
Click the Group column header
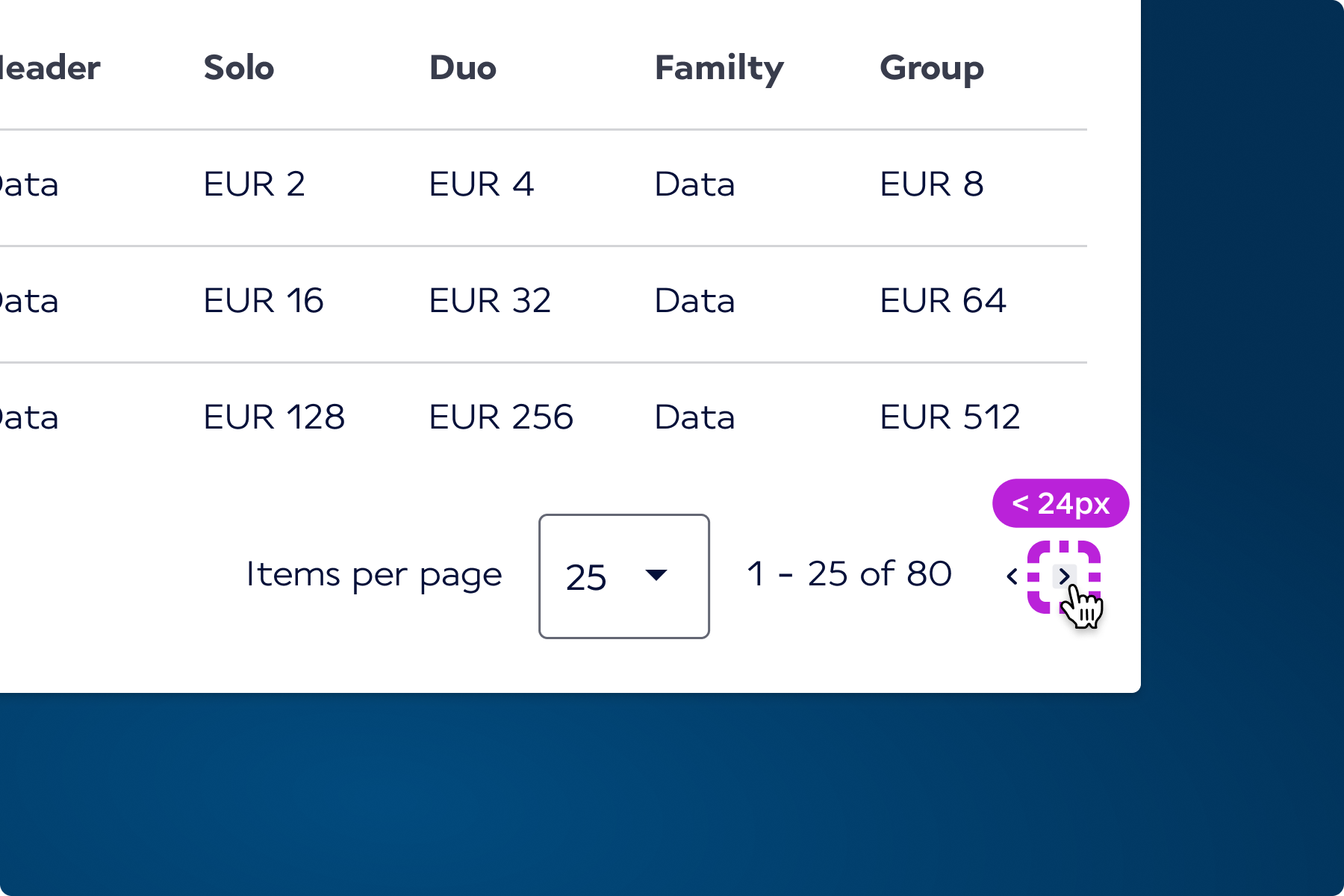(x=932, y=68)
